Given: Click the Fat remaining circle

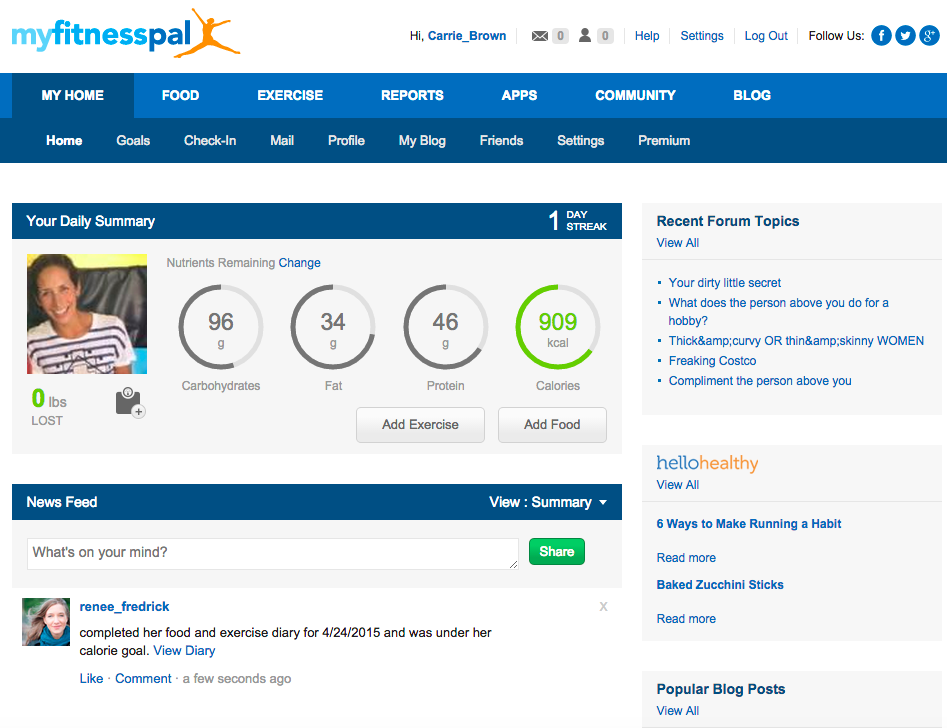Looking at the screenshot, I should 333,327.
